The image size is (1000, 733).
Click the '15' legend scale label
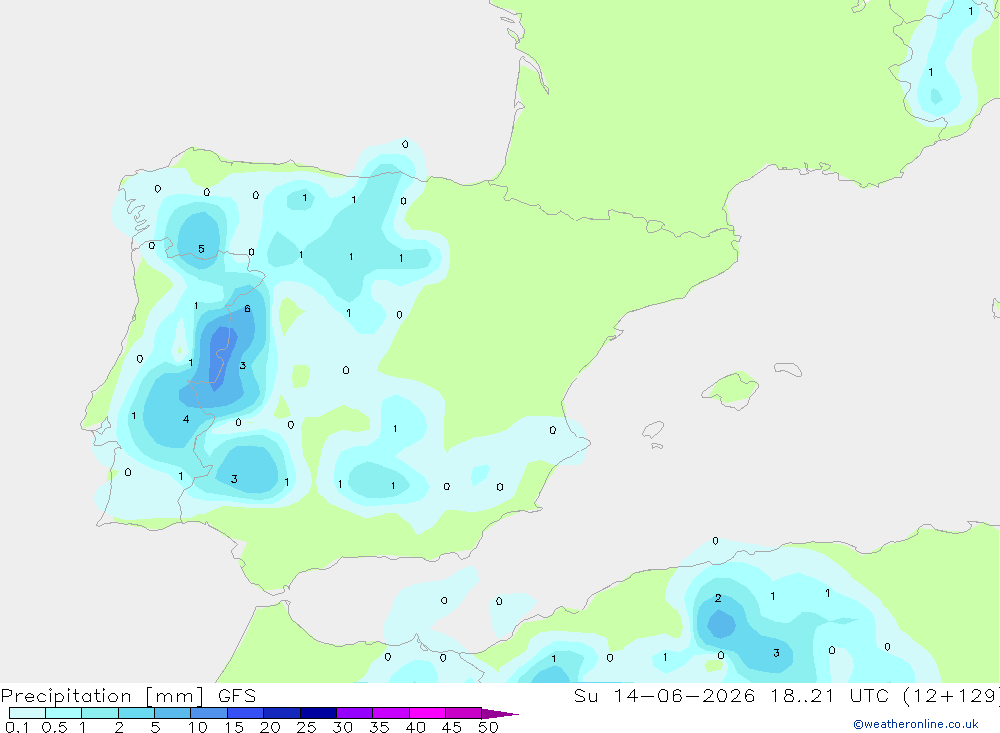233,727
